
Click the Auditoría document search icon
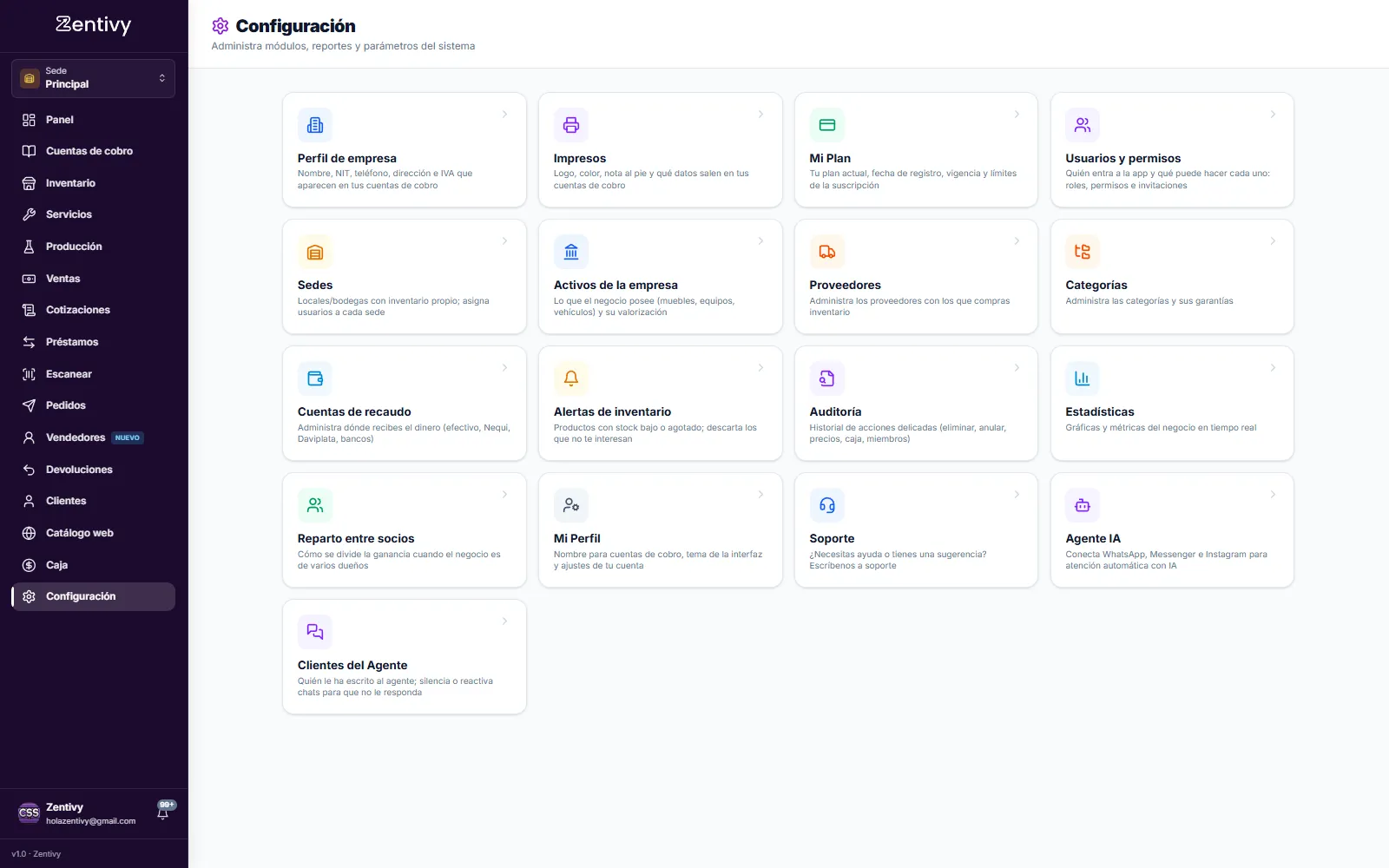(x=827, y=378)
